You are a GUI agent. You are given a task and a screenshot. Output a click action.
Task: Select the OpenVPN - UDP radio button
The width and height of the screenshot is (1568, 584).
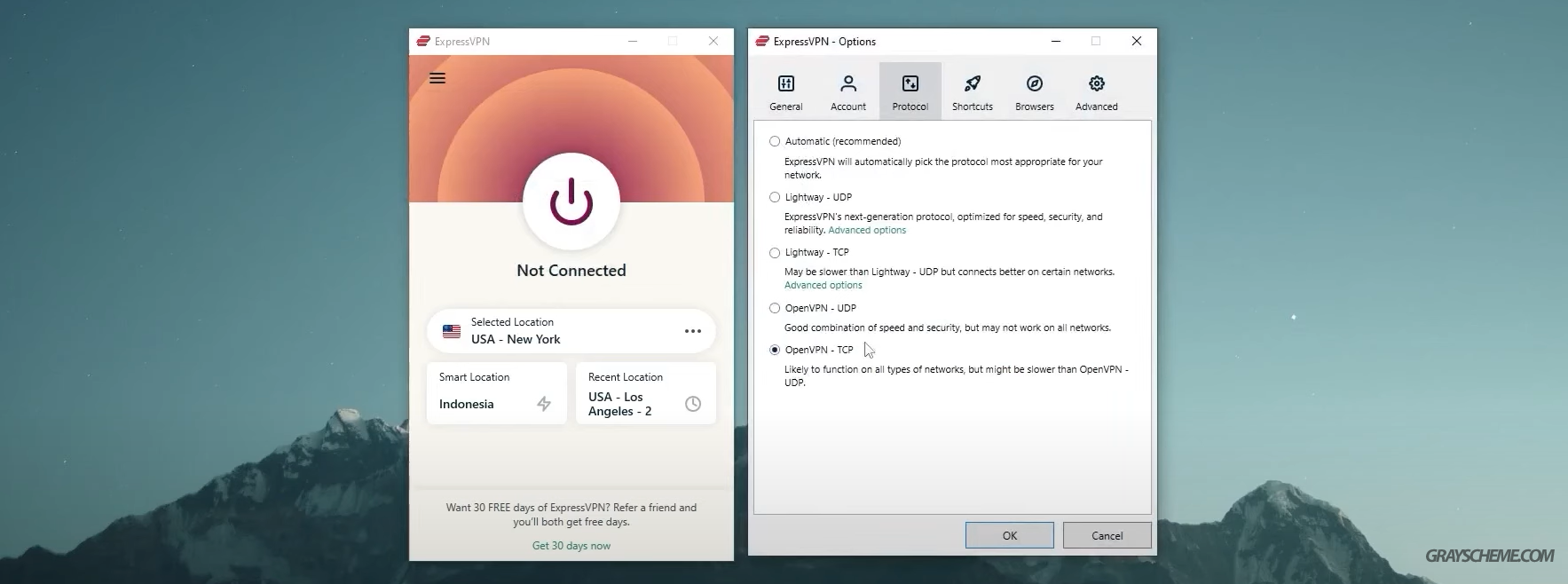coord(775,308)
